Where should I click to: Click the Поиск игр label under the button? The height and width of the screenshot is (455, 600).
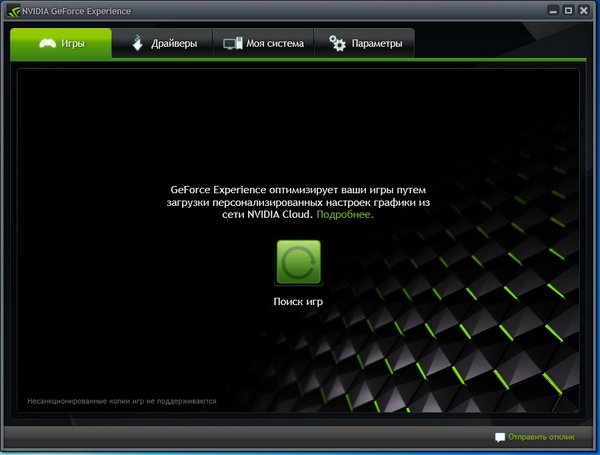[298, 301]
